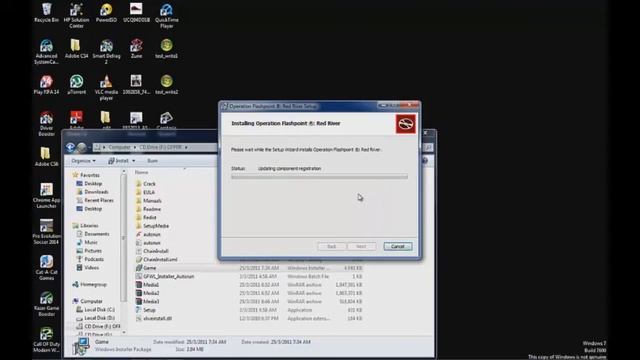Launch Play FIFA 14 shortcut

pos(46,84)
